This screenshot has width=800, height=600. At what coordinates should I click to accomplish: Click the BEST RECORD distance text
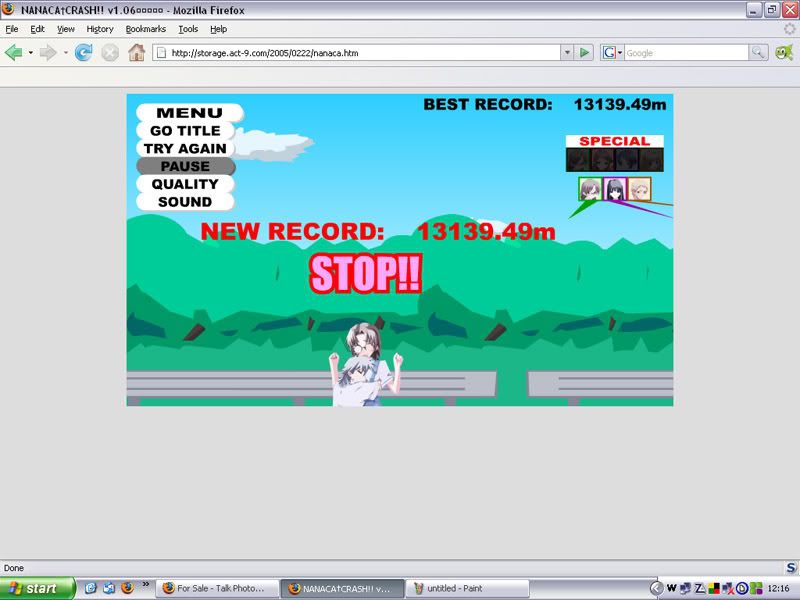(x=545, y=105)
